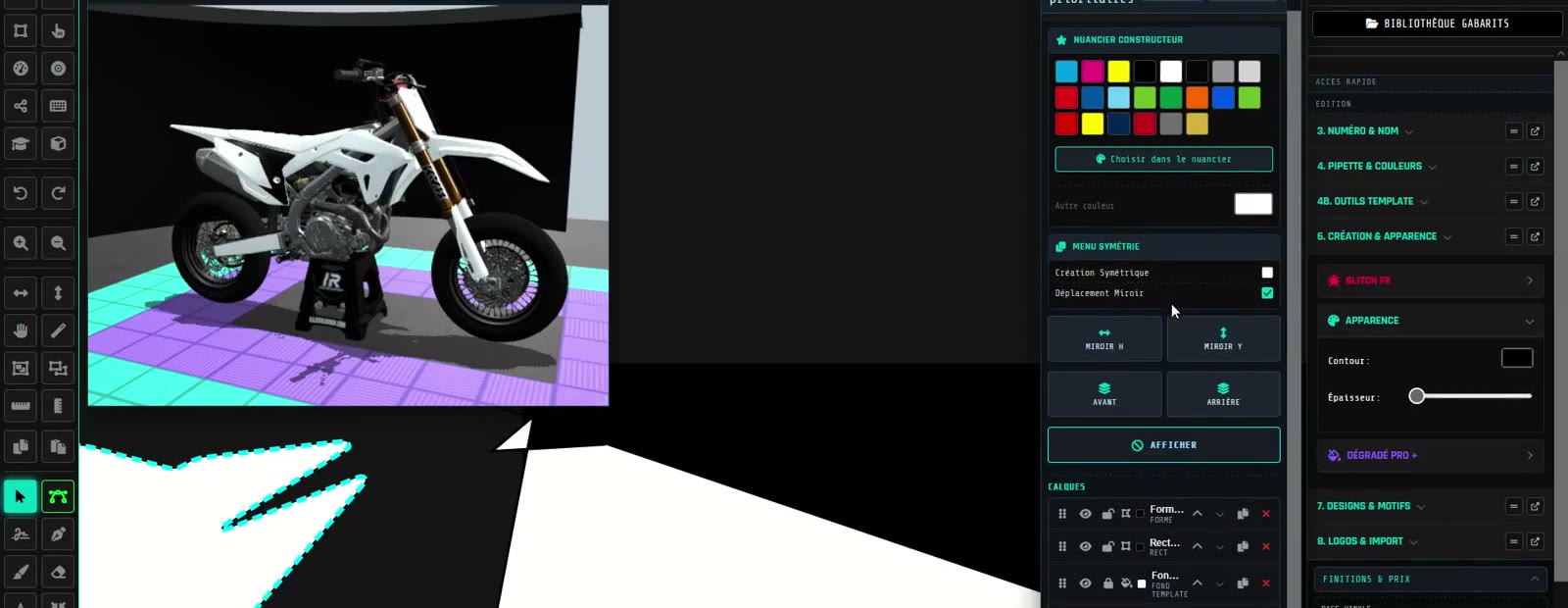Click reorder handle for Pipette & Couleurs
Screen dimensions: 1568x608
1514,167
